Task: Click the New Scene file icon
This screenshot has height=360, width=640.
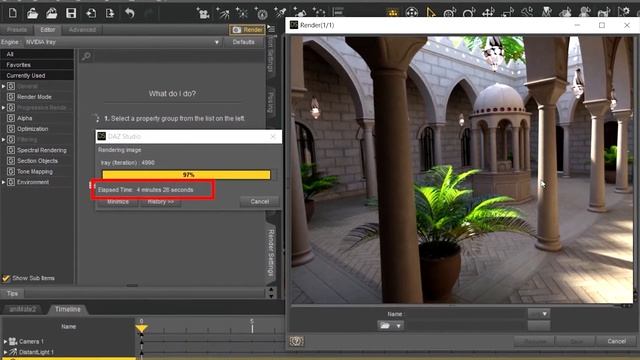Action: point(13,13)
